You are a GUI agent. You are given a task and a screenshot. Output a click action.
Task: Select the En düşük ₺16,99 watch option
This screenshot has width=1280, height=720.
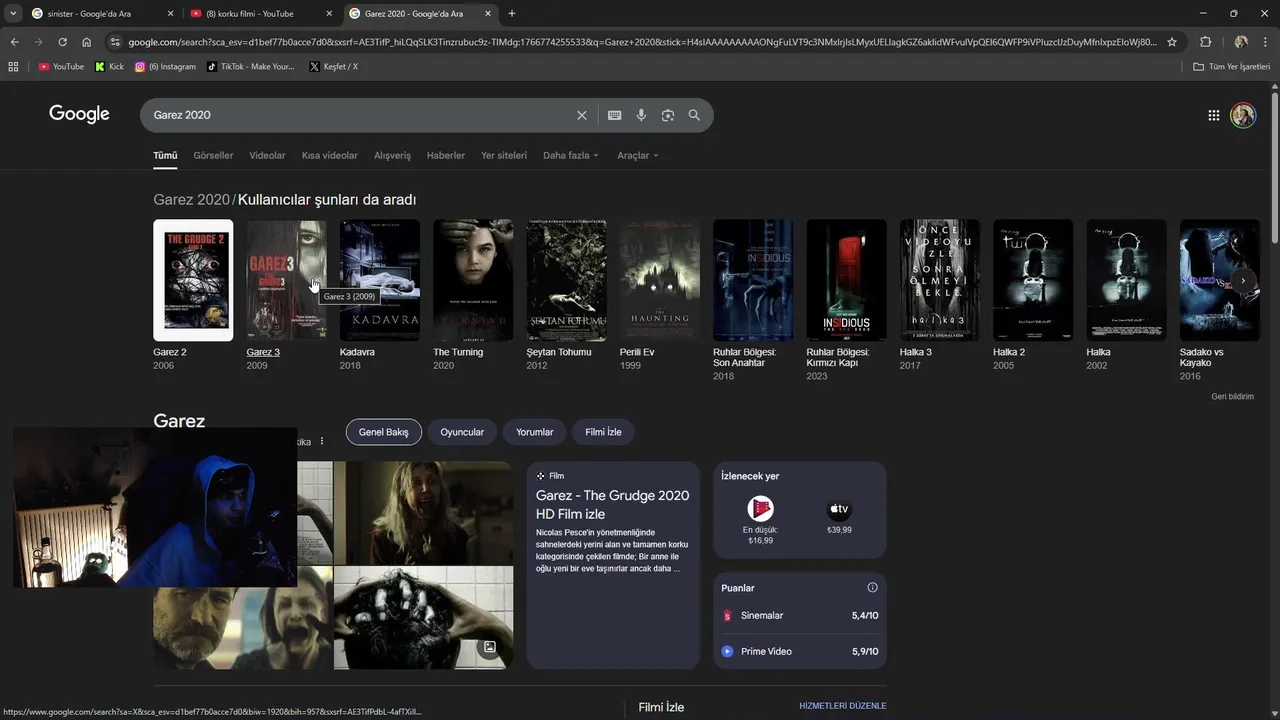tap(760, 520)
